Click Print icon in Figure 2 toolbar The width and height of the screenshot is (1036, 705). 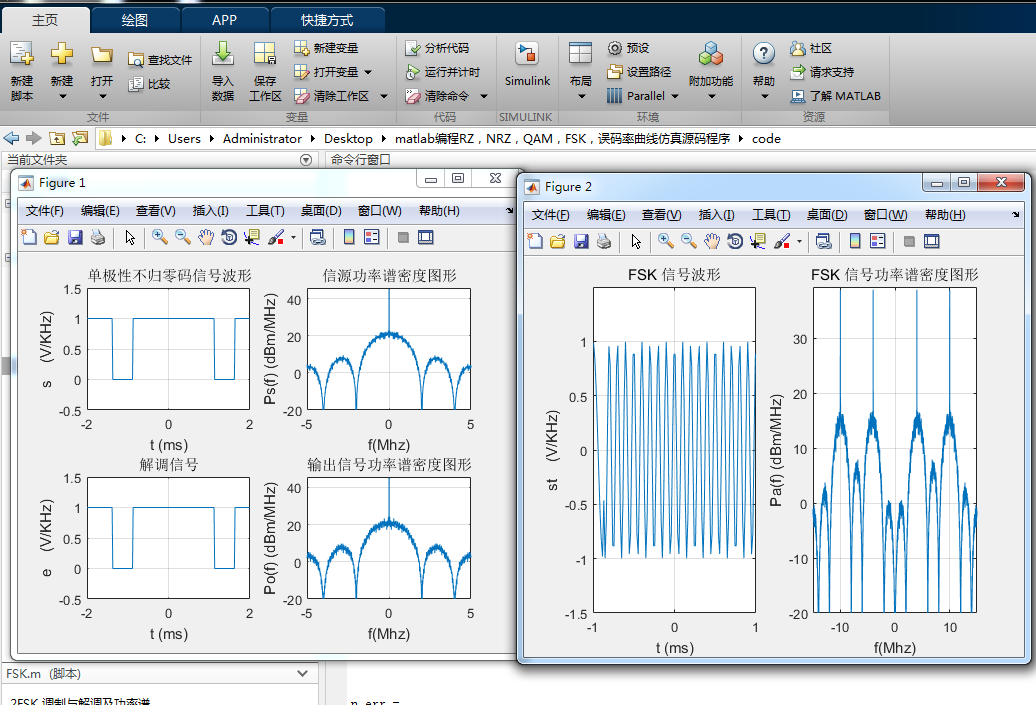pyautogui.click(x=604, y=241)
